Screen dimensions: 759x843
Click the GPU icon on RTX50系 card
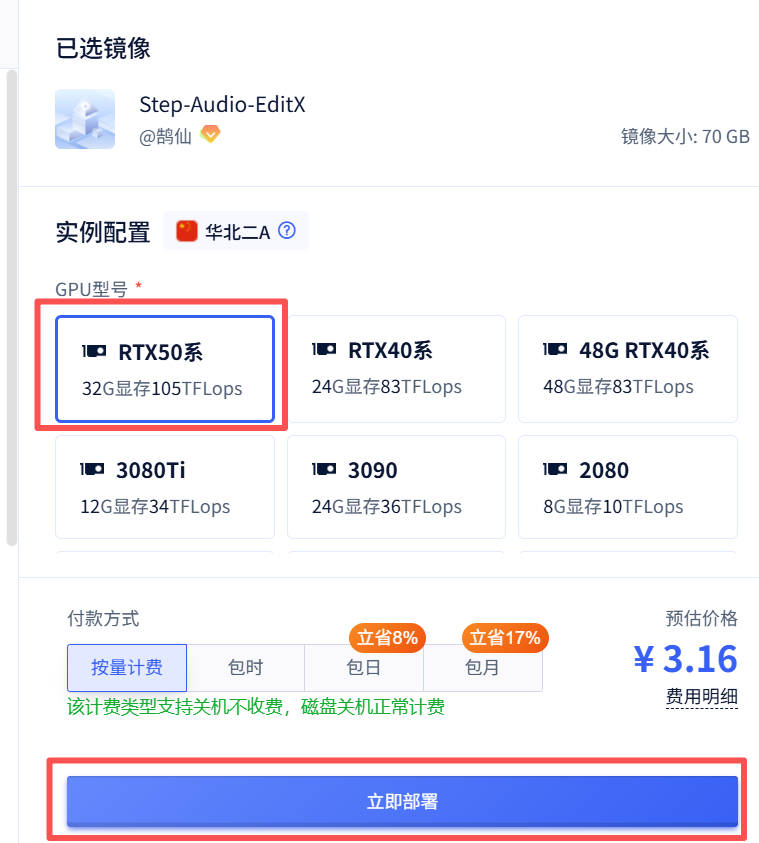94,351
